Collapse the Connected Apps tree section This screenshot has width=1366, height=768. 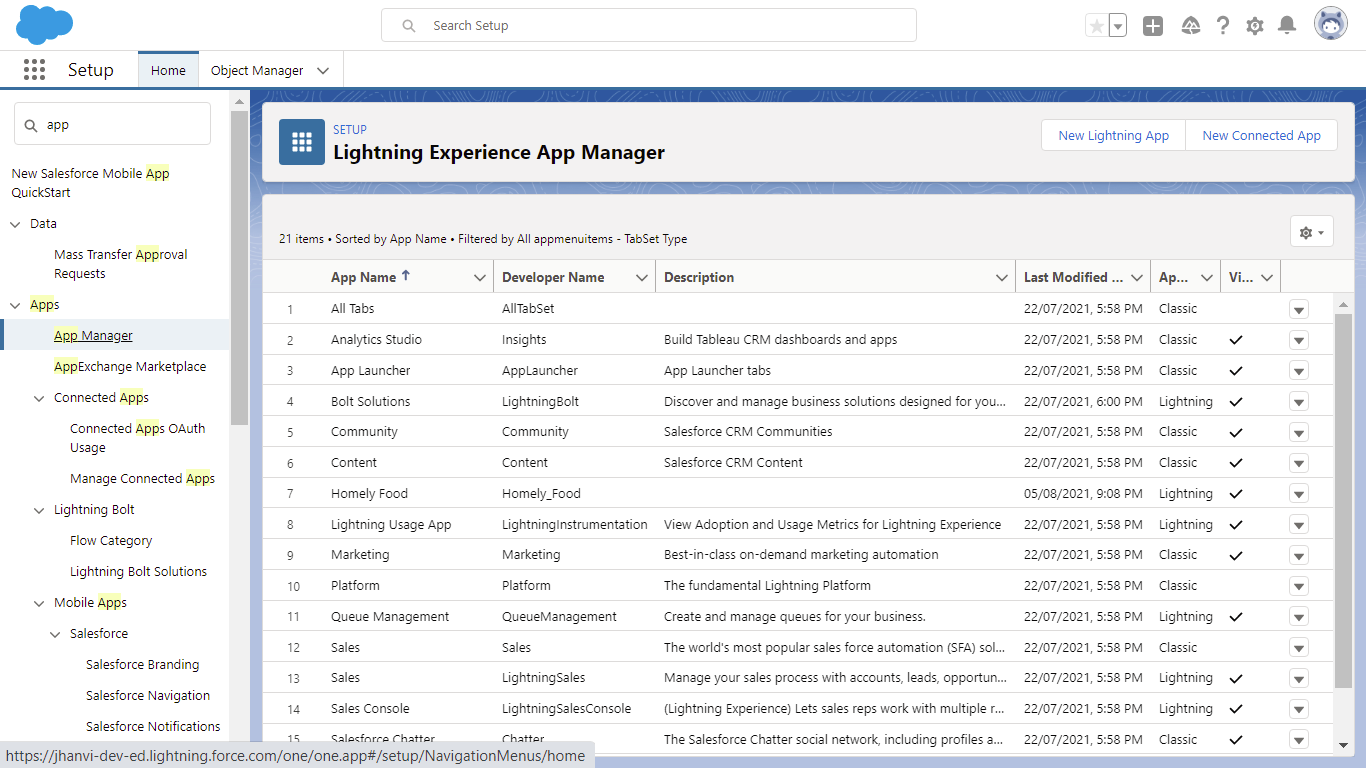pyautogui.click(x=40, y=398)
